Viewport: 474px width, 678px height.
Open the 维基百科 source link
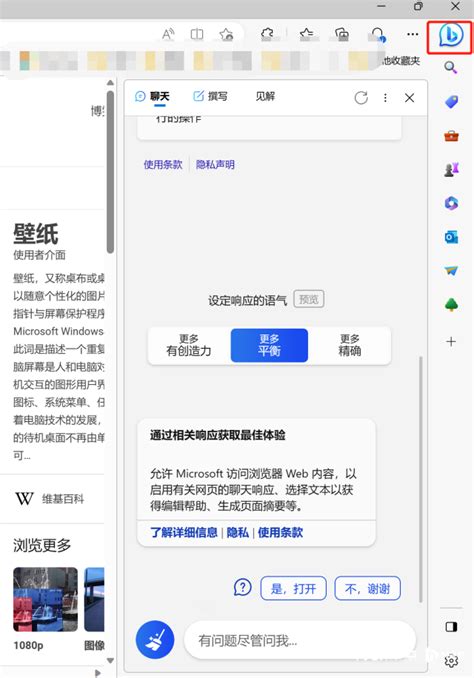[50, 499]
